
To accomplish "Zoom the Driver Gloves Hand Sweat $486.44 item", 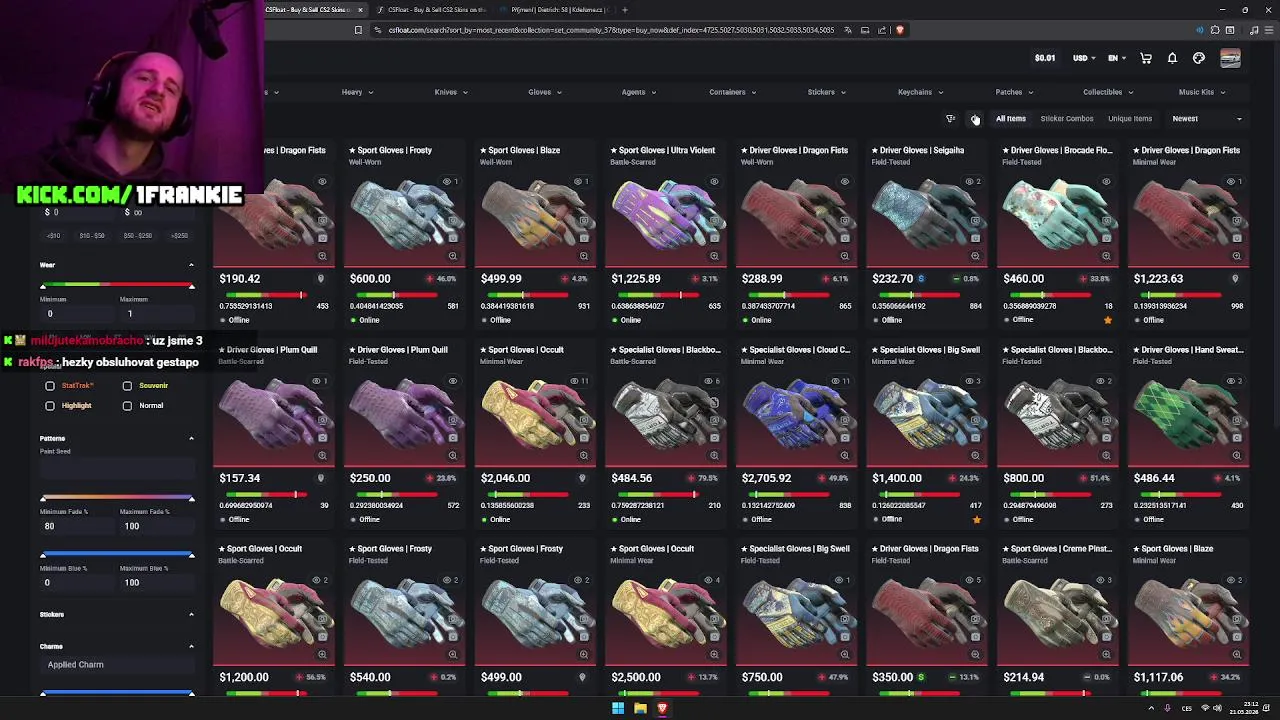I will (x=1237, y=455).
